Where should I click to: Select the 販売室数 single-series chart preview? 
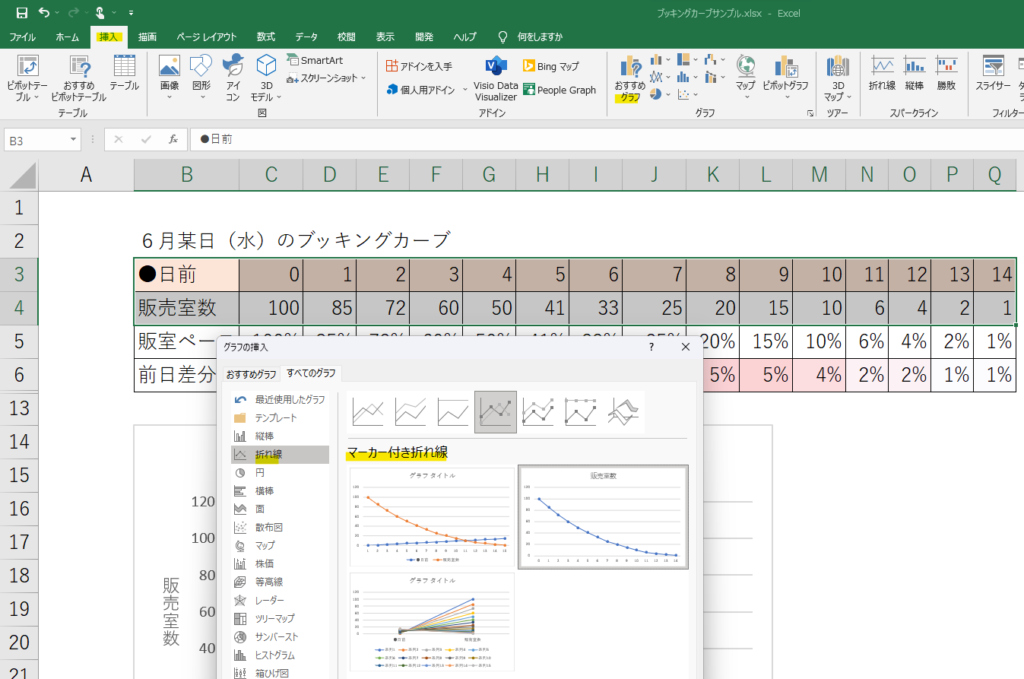(602, 517)
